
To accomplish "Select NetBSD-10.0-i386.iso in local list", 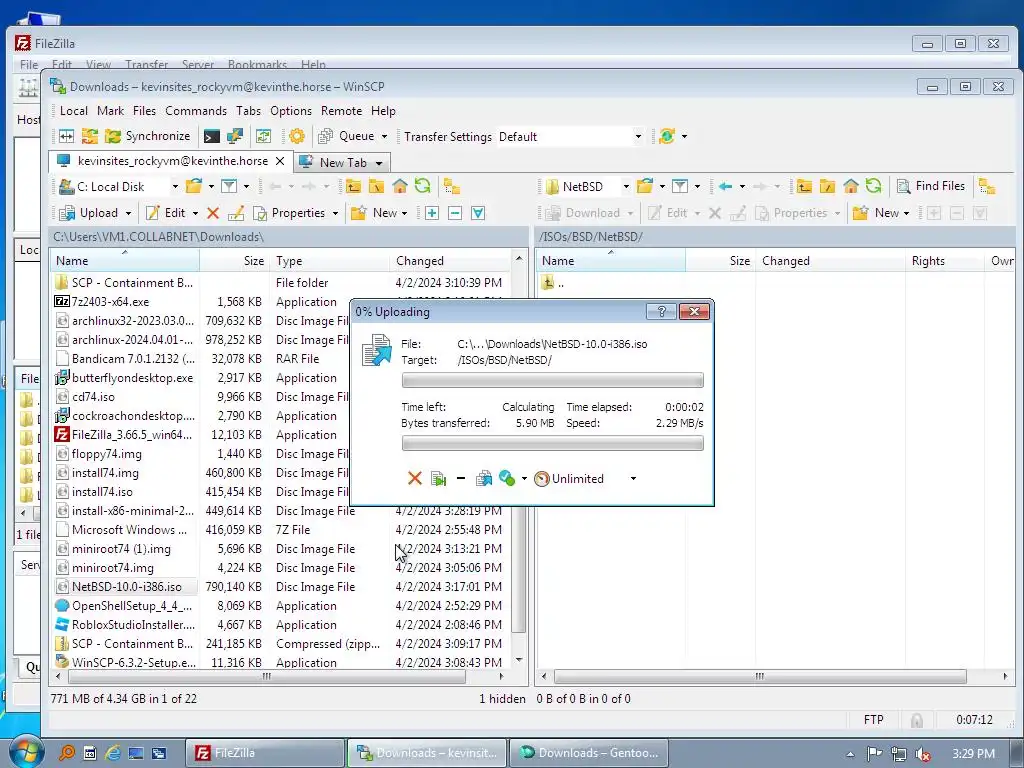I will pyautogui.click(x=127, y=586).
